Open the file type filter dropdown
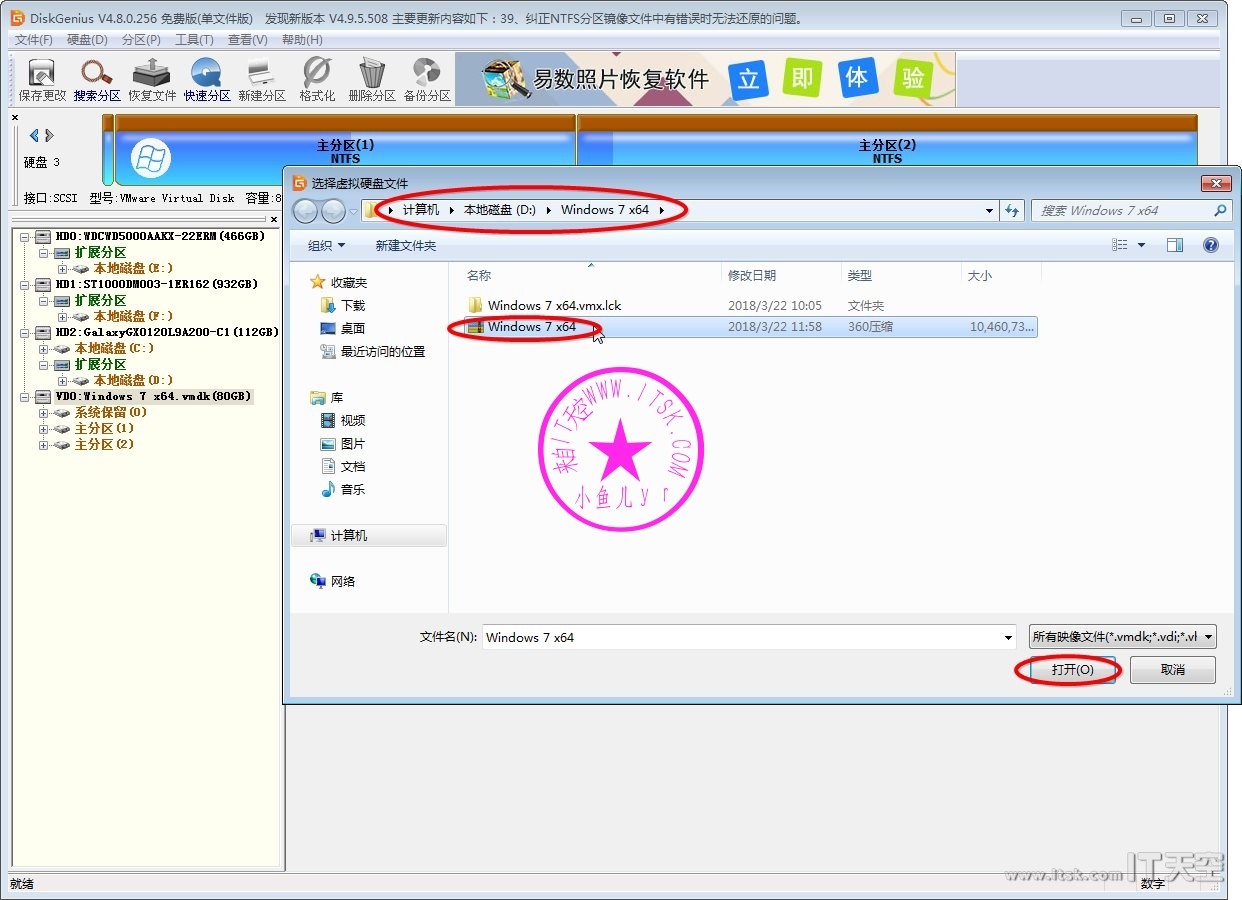Screen dimensions: 1242x900 pos(1122,637)
